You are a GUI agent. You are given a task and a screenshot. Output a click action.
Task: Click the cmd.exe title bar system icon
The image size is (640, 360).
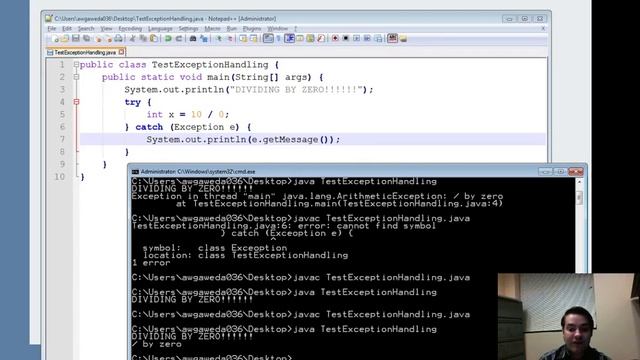click(x=135, y=172)
